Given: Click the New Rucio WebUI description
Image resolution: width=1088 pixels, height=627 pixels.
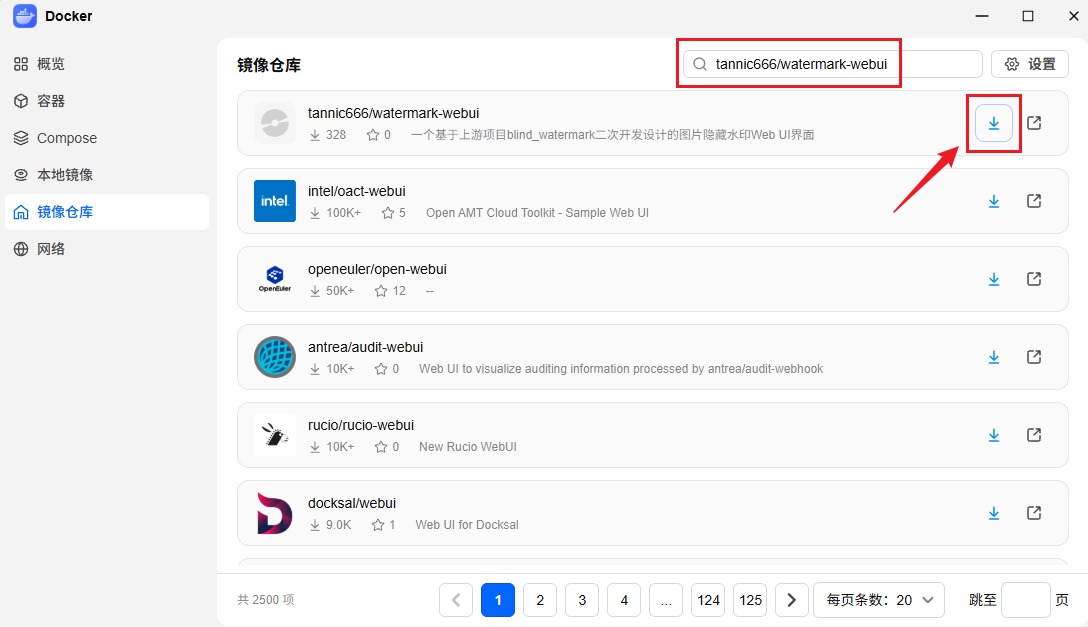Looking at the screenshot, I should click(x=468, y=447).
